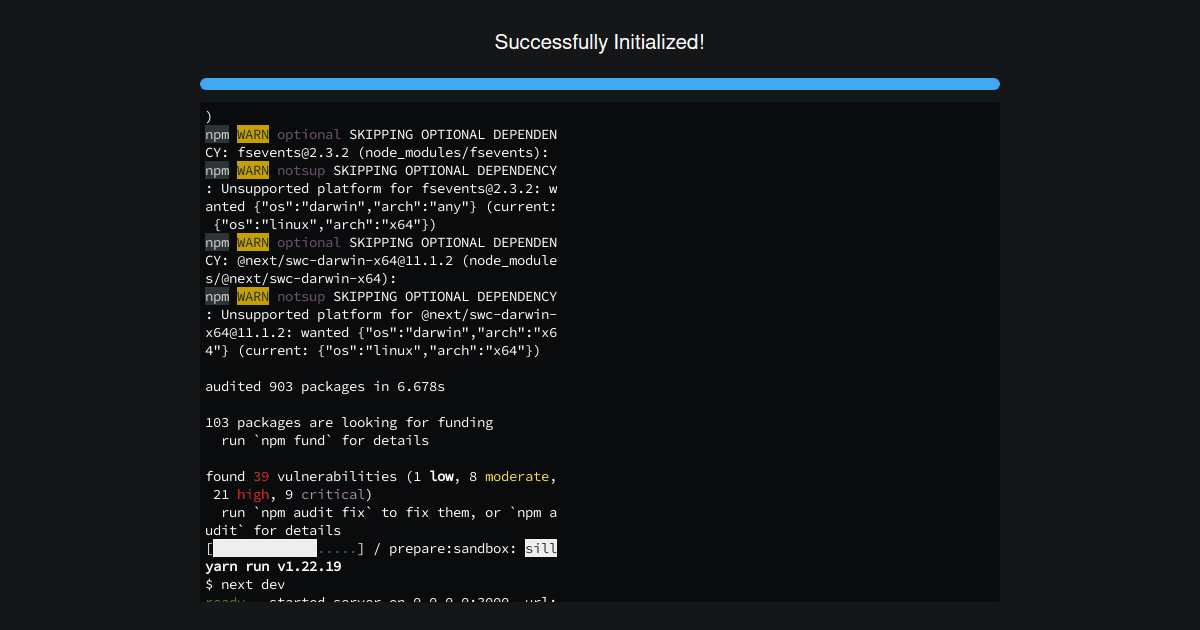The height and width of the screenshot is (630, 1200).
Task: Click the npm badge on the last warning
Action: 217,296
